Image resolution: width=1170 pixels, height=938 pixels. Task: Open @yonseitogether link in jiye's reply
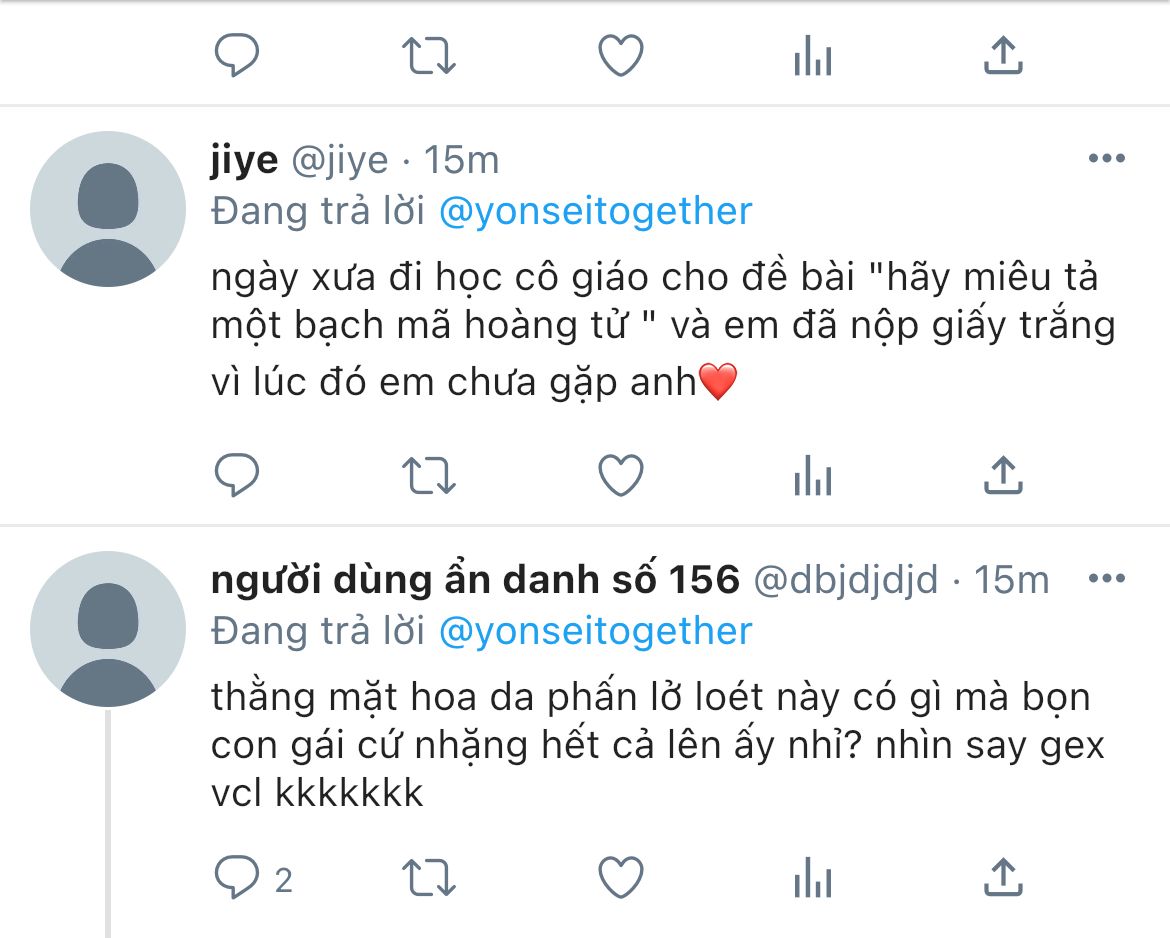[x=595, y=211]
